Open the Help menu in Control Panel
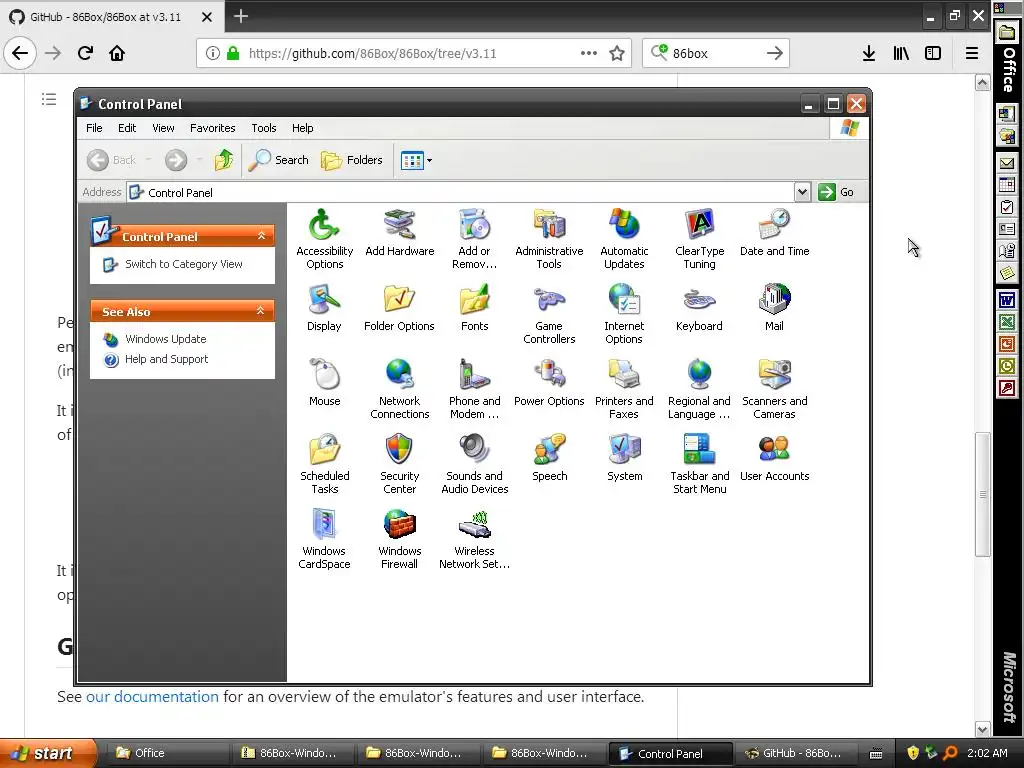This screenshot has width=1024, height=768. (x=302, y=128)
